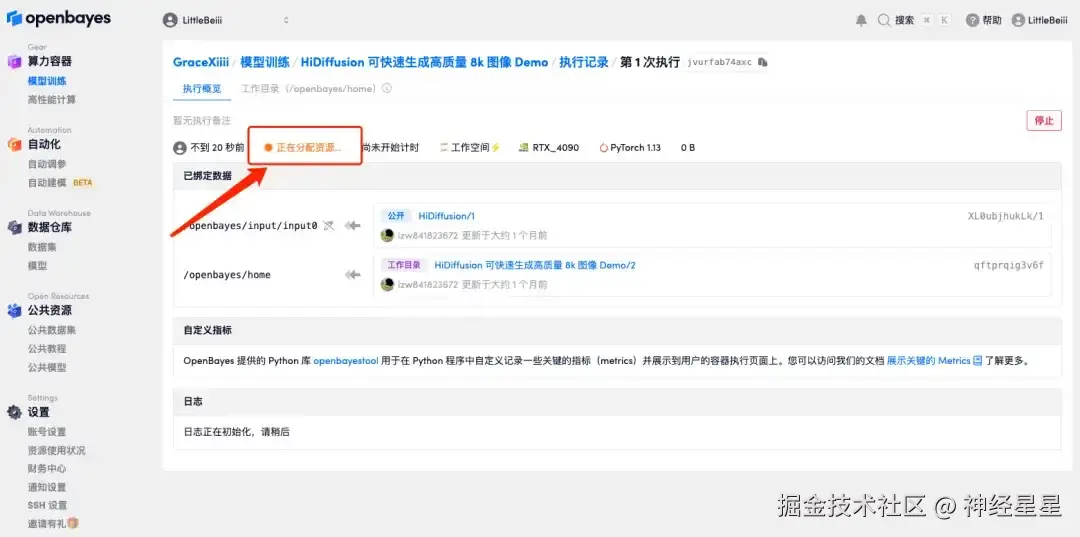The width and height of the screenshot is (1080, 537).
Task: Click the 算力容器 cube icon
Action: click(x=14, y=62)
